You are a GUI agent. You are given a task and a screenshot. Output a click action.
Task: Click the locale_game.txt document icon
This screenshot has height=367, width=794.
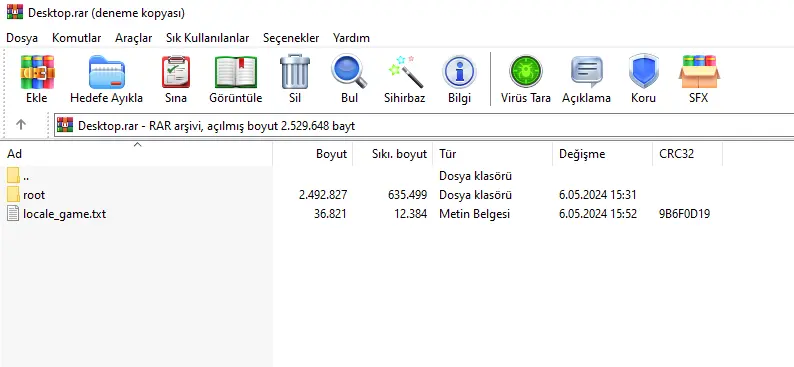(x=14, y=213)
